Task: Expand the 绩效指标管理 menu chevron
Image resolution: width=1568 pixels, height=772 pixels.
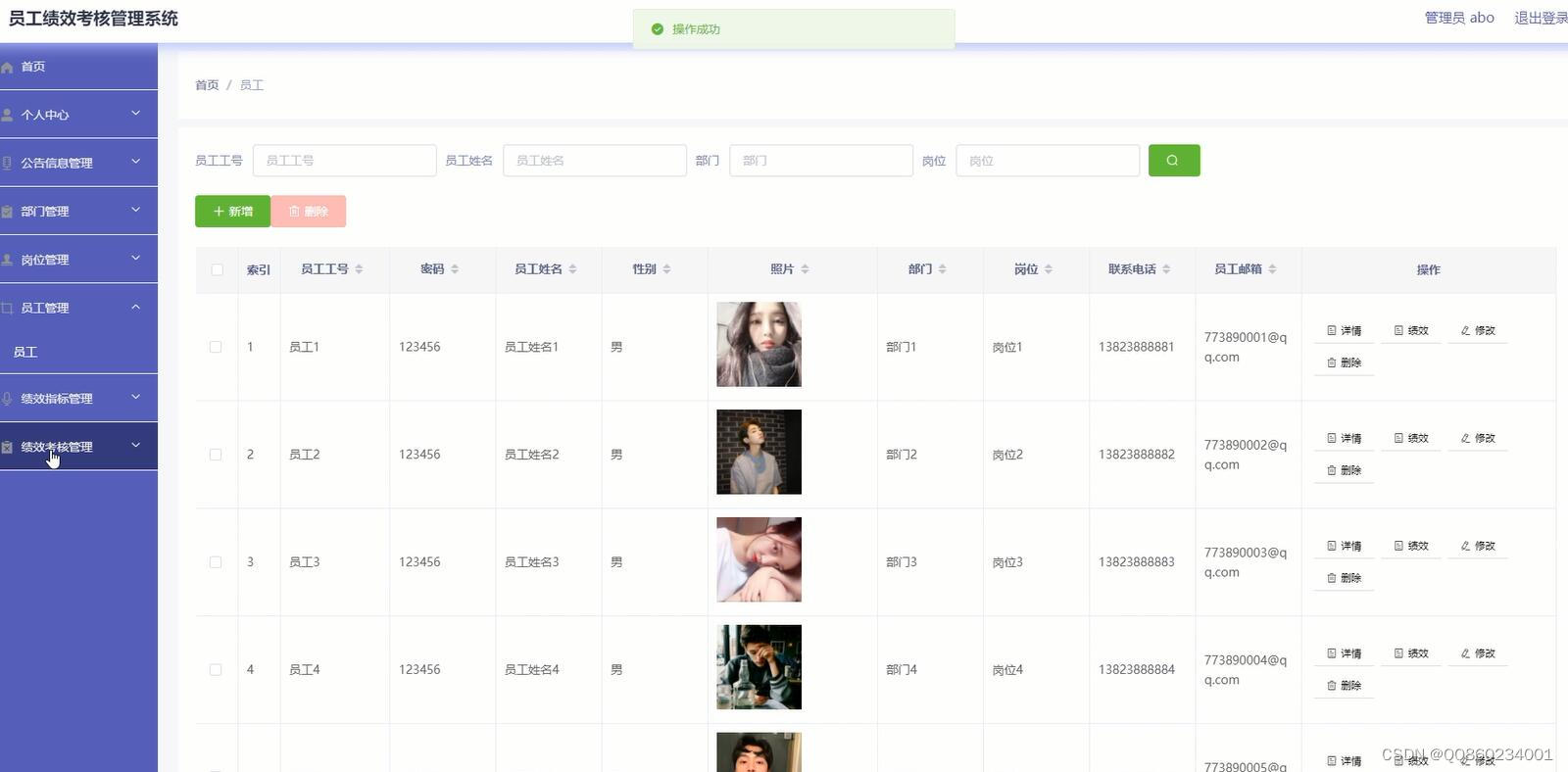Action: 136,397
